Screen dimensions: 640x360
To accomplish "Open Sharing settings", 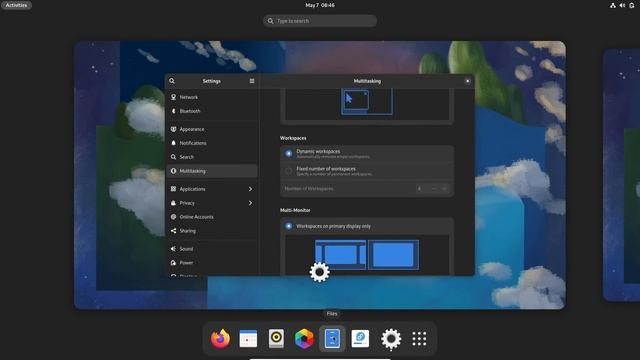I will (212, 231).
